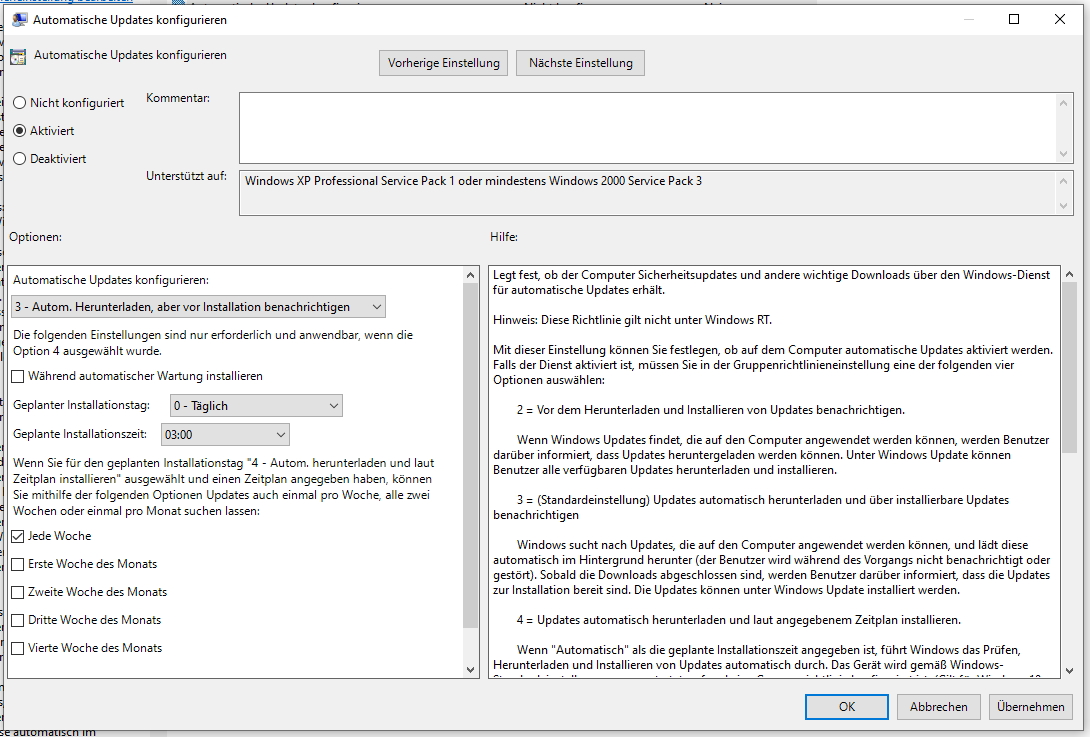Click the help panel scroll down arrow
Screen dimensions: 1090x737
1069,671
